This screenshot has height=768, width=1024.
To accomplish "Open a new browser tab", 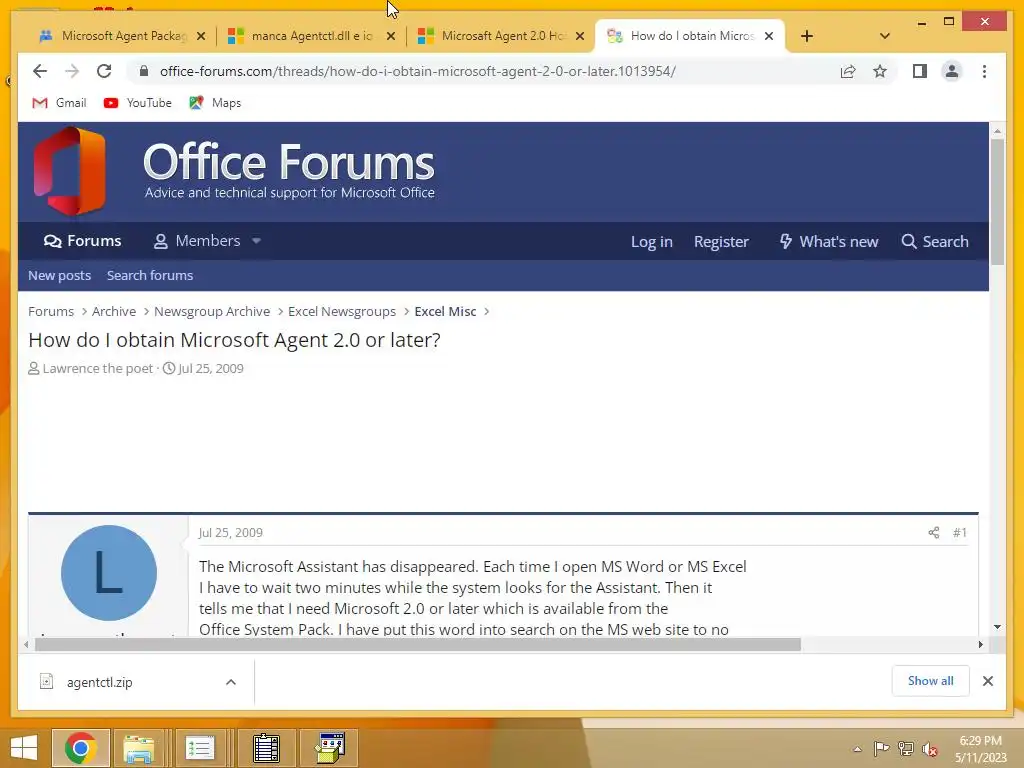I will point(807,36).
